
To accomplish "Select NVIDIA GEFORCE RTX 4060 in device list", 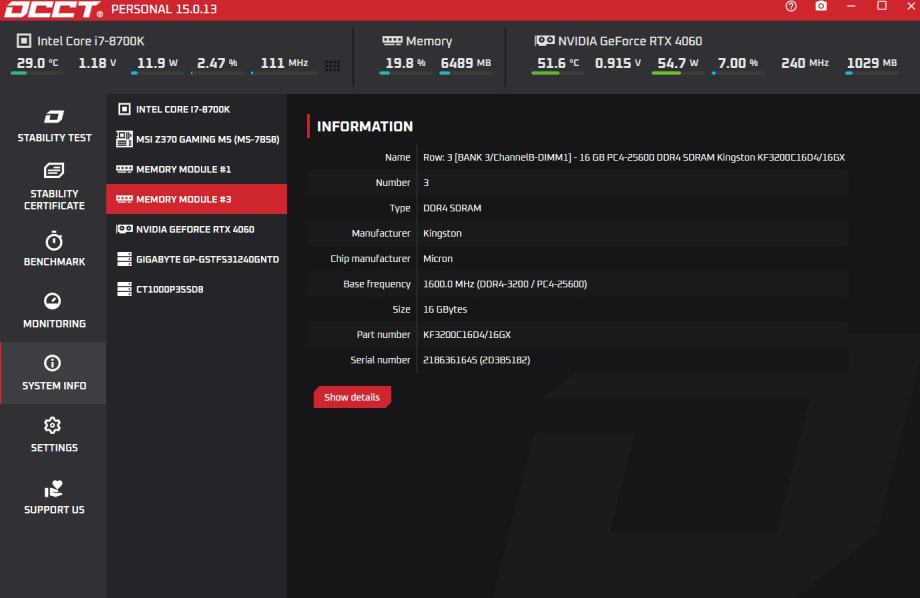I will [197, 229].
